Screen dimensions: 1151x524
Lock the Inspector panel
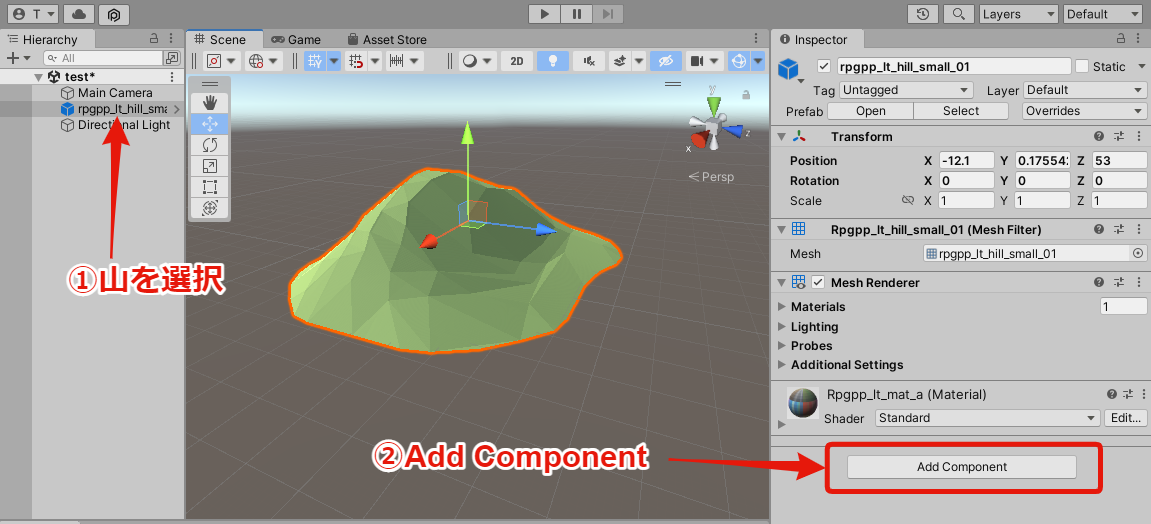[x=1121, y=39]
